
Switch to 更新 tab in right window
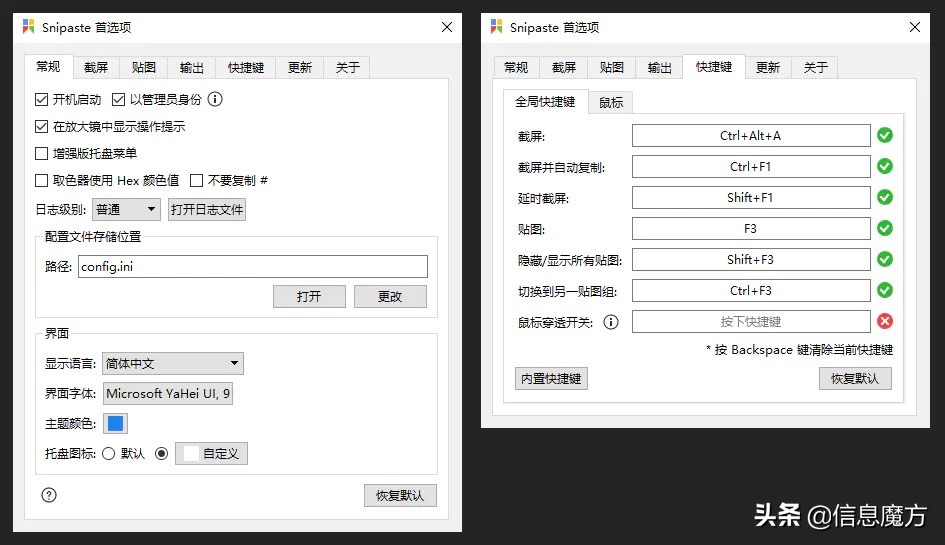point(768,68)
